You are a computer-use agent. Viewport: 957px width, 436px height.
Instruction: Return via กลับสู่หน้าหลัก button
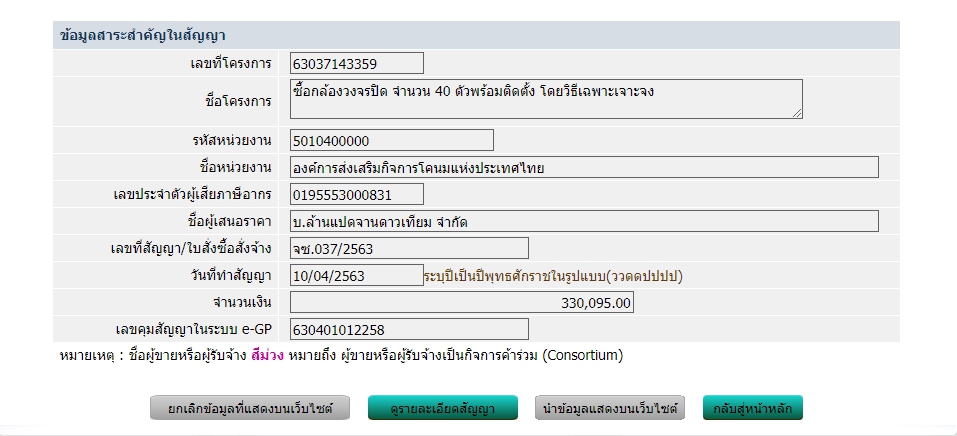(753, 408)
